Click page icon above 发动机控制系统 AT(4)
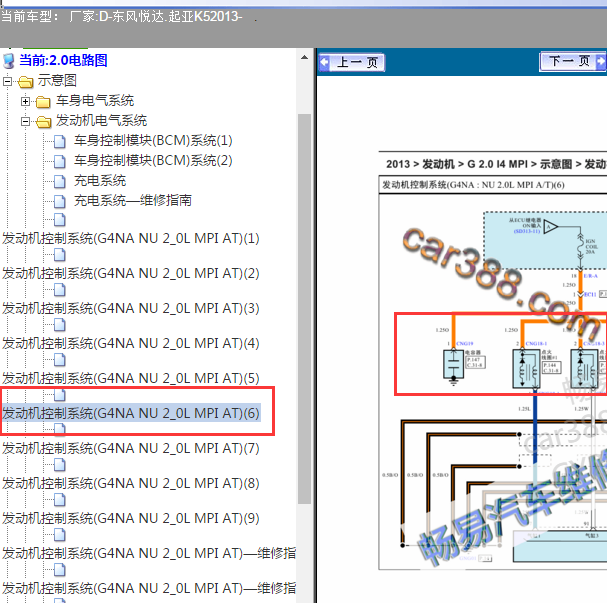 click(x=60, y=325)
